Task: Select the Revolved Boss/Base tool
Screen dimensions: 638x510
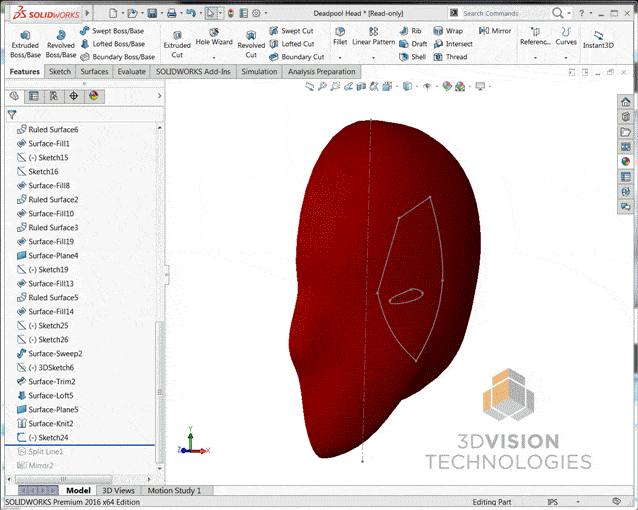Action: point(61,44)
